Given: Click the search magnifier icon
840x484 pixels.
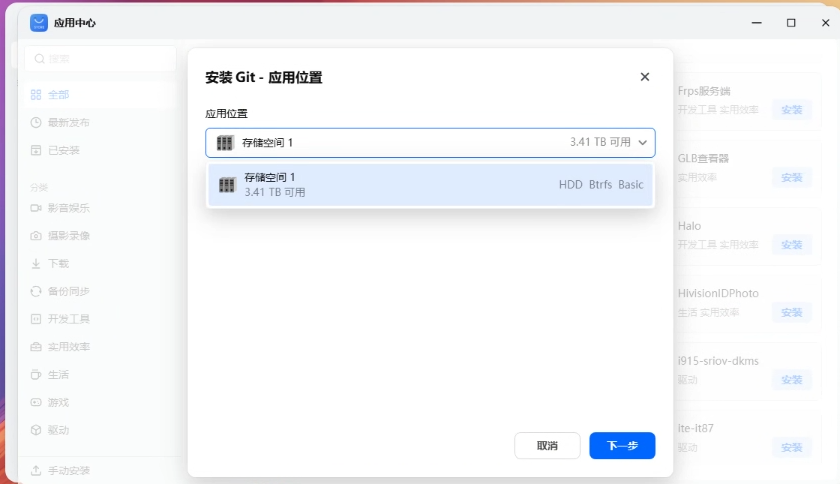Looking at the screenshot, I should coord(39,58).
